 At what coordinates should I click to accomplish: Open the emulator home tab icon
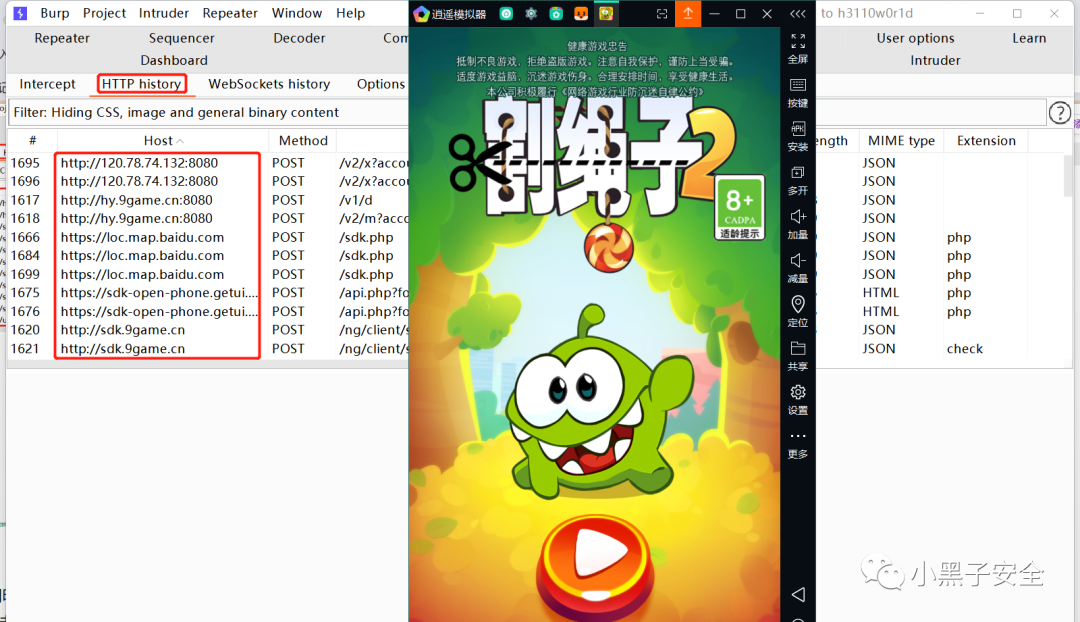(x=506, y=13)
